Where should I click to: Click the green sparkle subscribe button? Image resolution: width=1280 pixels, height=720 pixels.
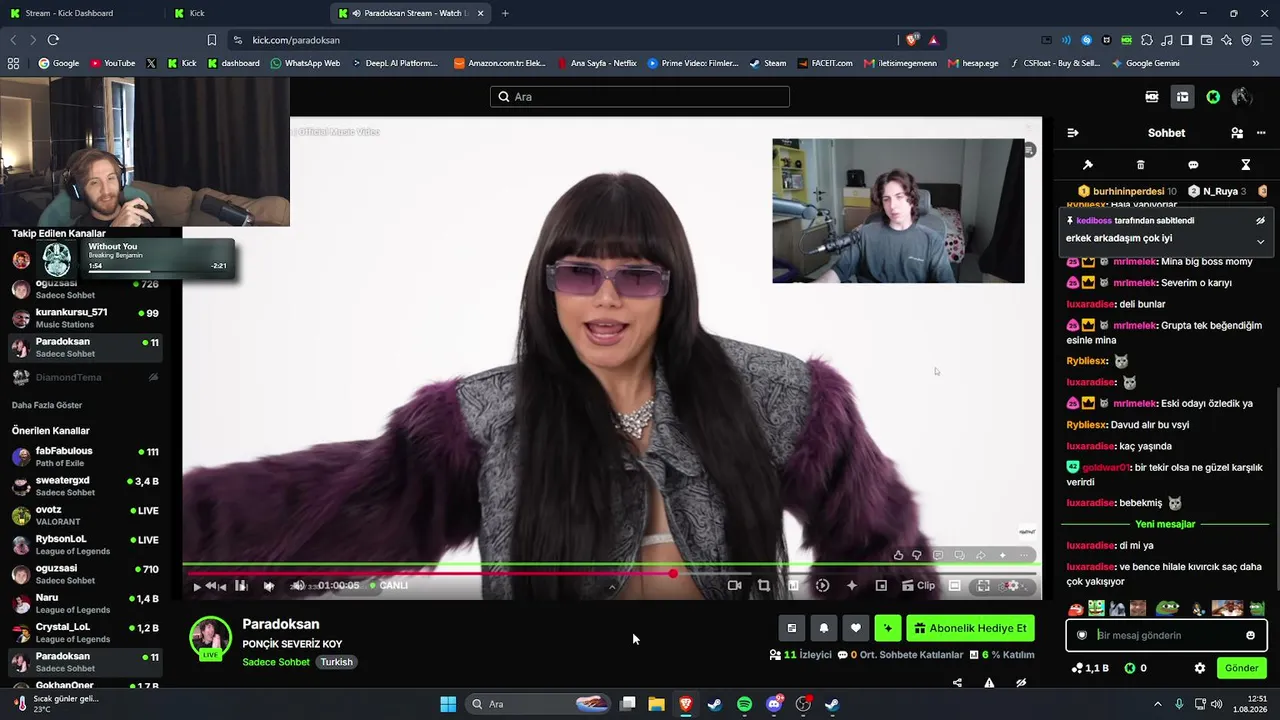pos(887,628)
